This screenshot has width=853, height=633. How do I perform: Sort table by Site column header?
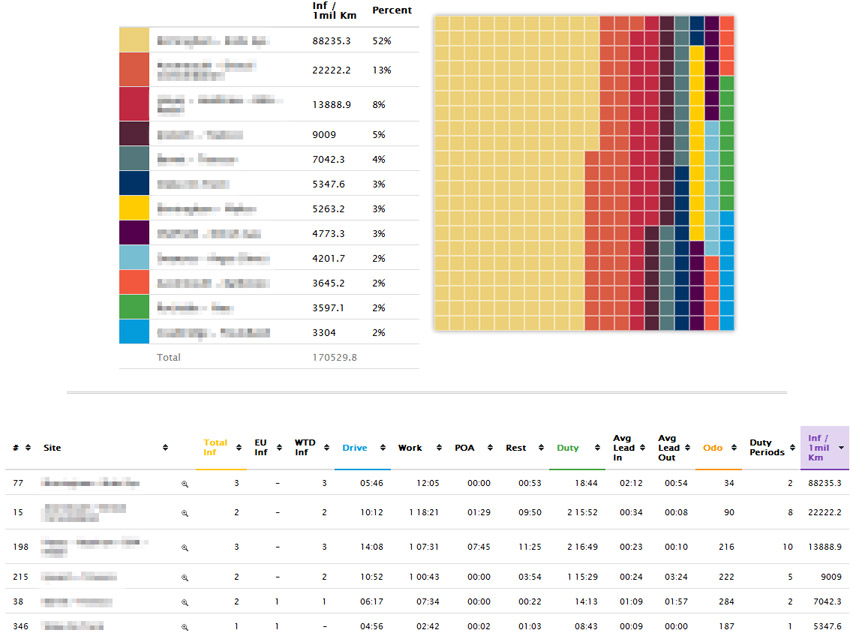(52, 447)
